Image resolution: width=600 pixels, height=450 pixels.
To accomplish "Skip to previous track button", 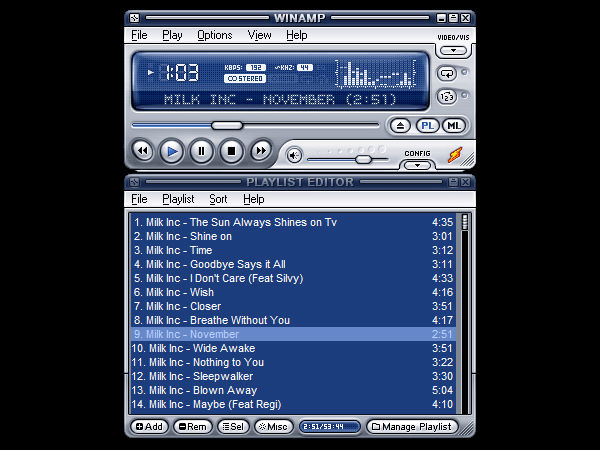I will tap(143, 151).
